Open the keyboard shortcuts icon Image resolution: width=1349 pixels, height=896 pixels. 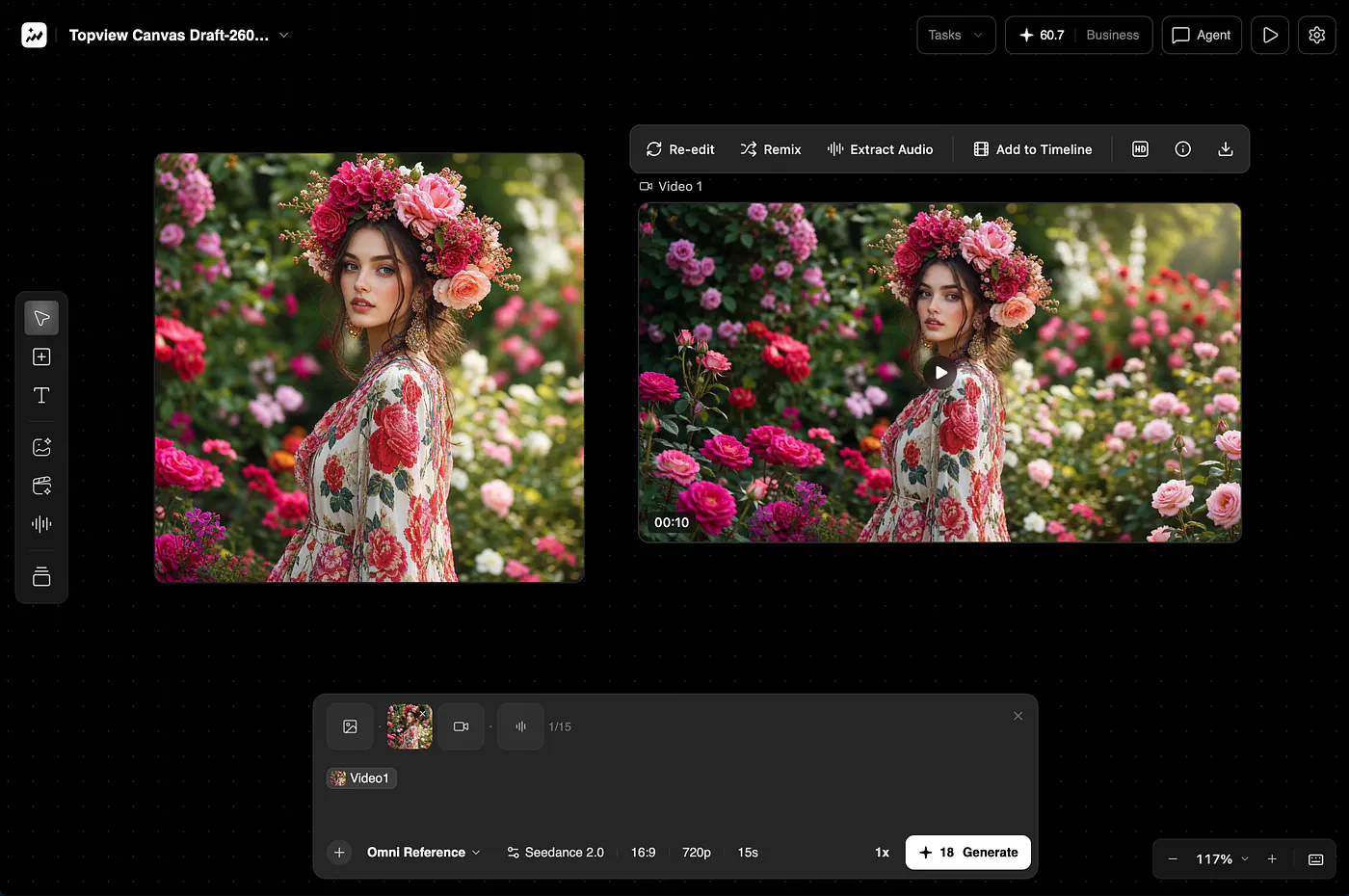point(1315,859)
